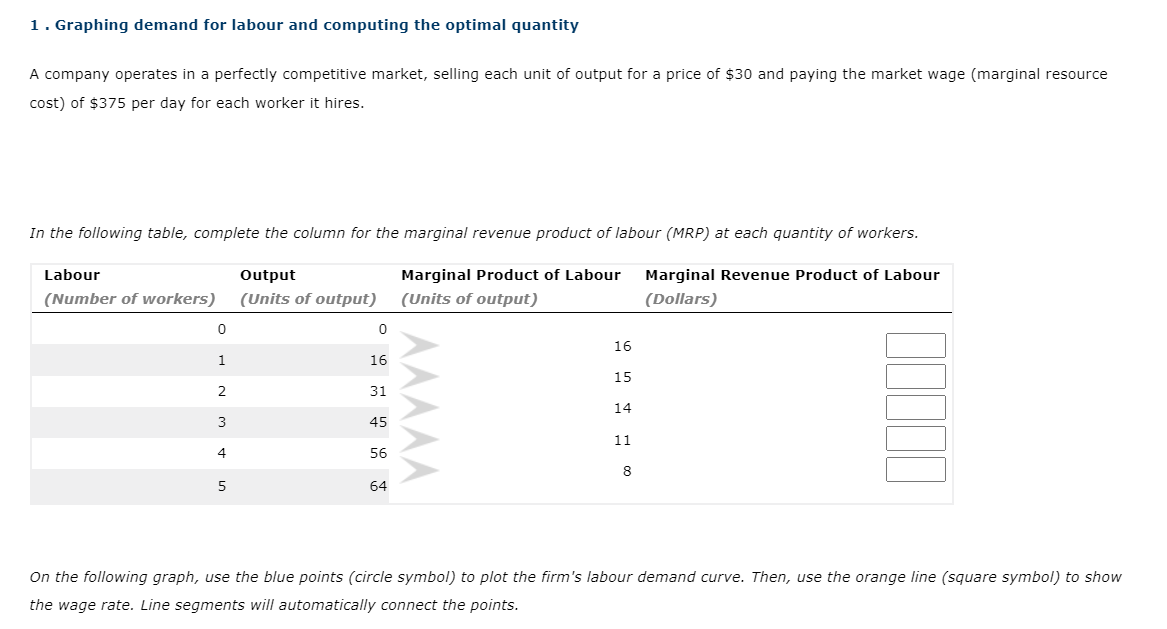Click the Marginal Product of Labour header
1167x629 pixels.
coord(509,274)
